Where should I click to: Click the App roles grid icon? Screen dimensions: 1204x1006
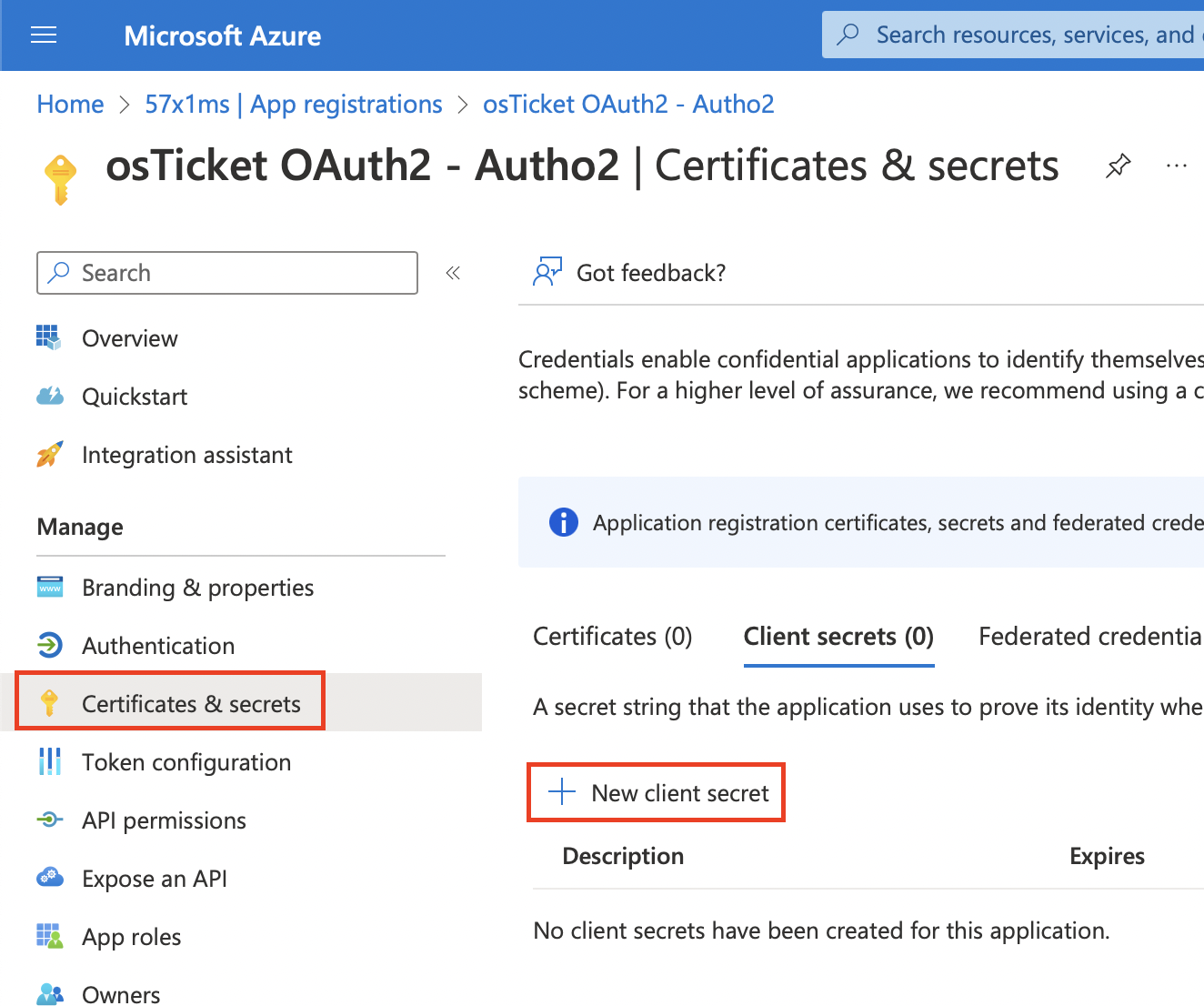point(49,936)
